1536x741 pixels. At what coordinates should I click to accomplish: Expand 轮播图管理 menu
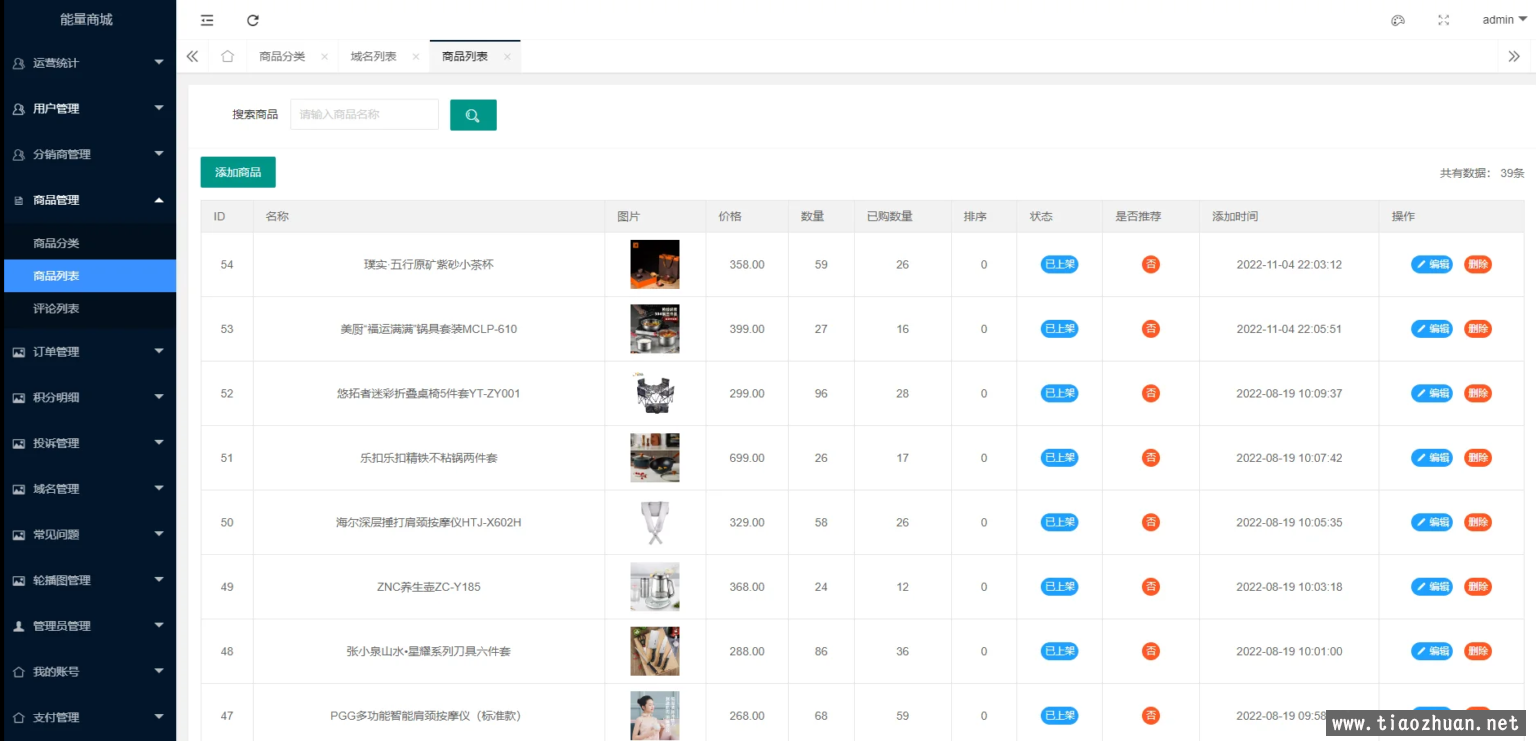(x=88, y=580)
